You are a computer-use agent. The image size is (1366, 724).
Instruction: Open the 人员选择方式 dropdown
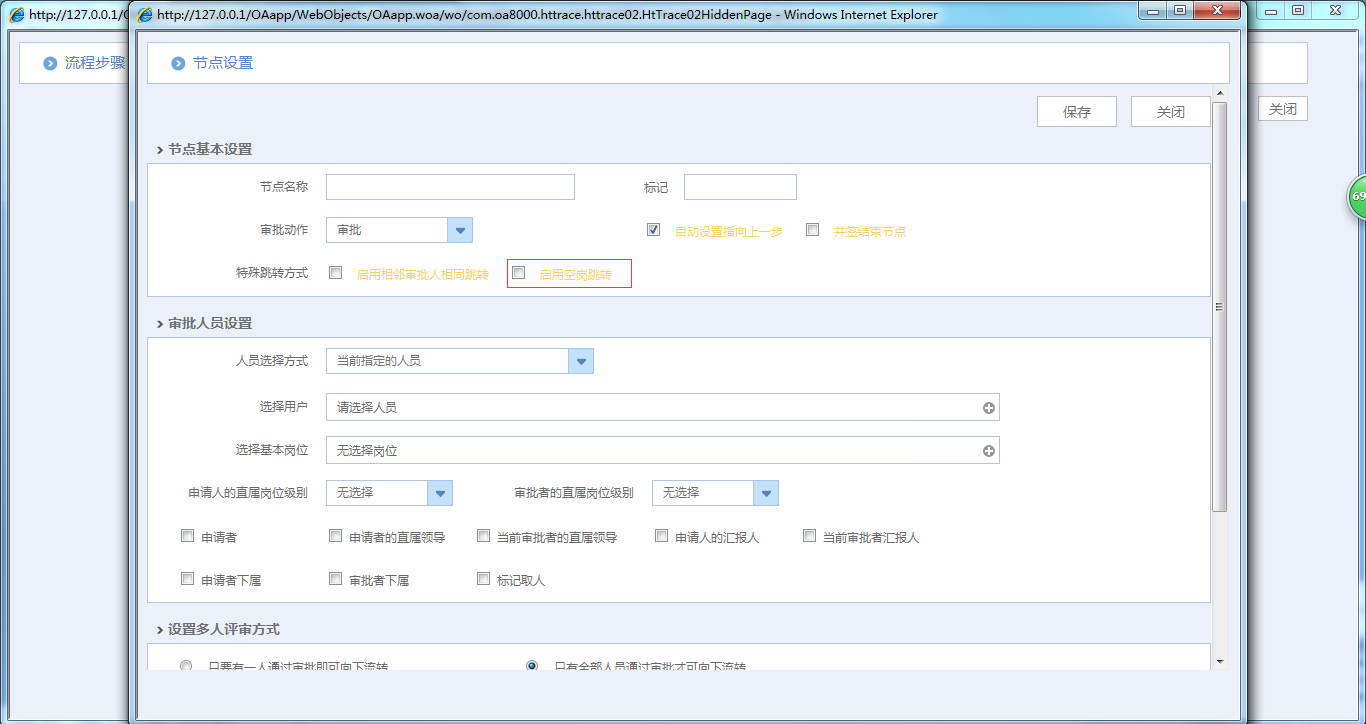tap(581, 361)
